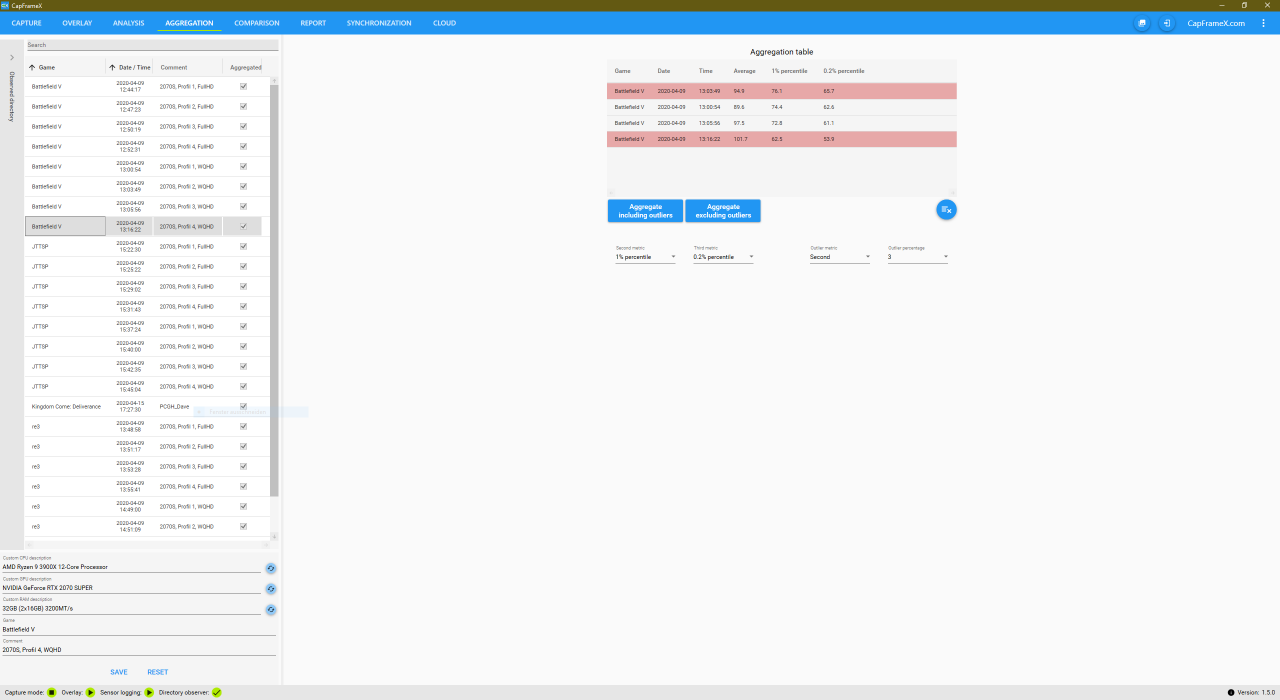Click the login arrow icon in header
Viewport: 1280px width, 700px height.
tap(1167, 23)
